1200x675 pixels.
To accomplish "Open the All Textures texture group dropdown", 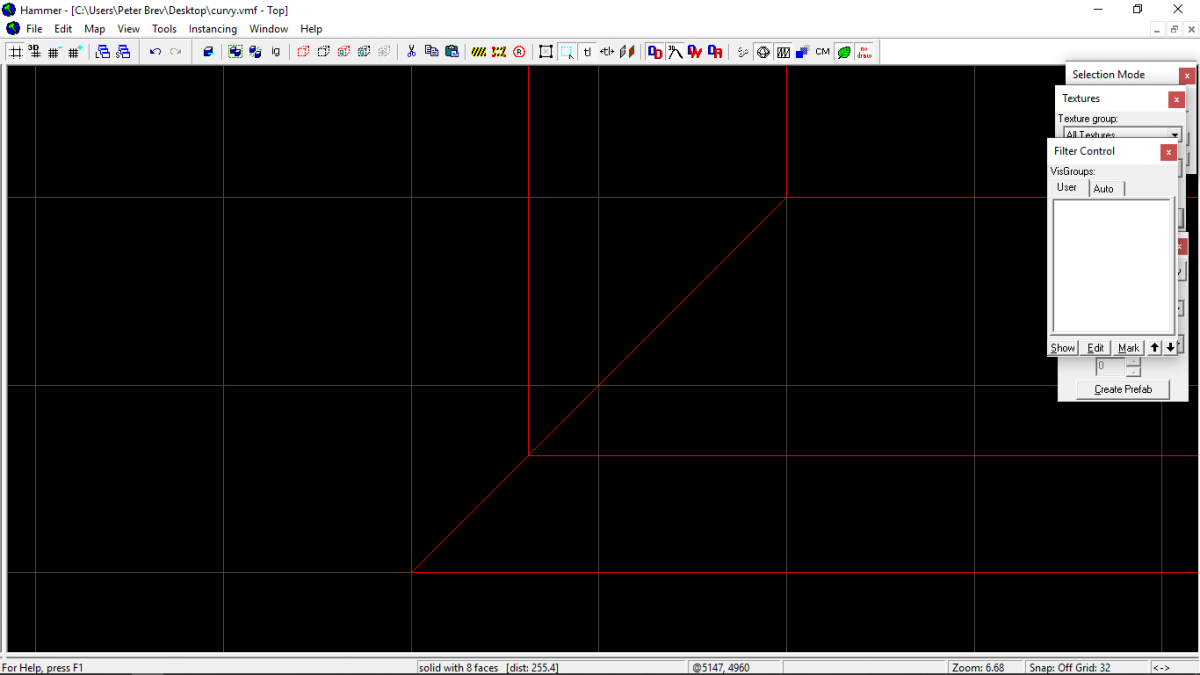I will pos(1177,133).
